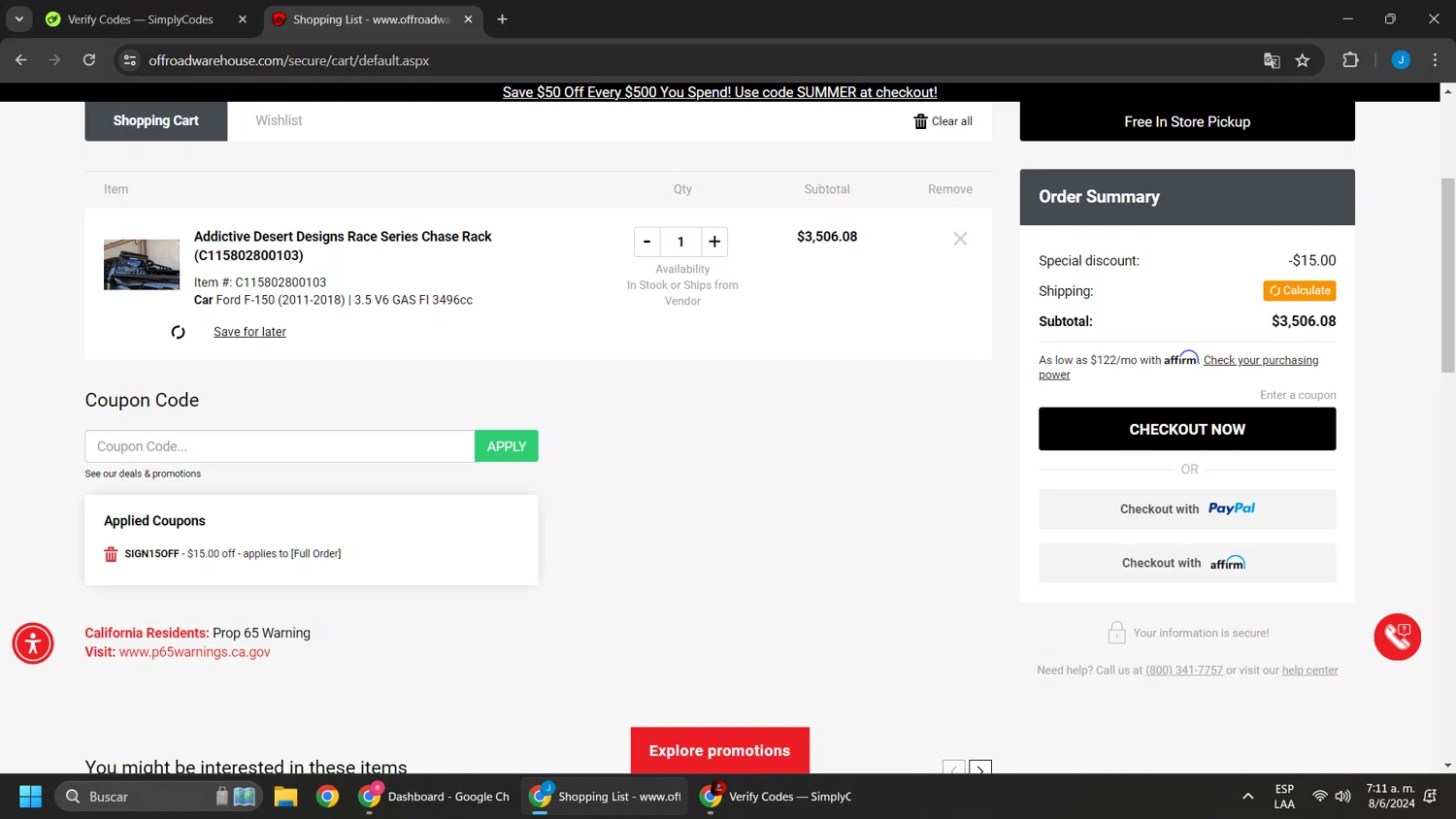Close the Verify Codes SimplyCodes tab
The image size is (1456, 819).
click(x=243, y=19)
